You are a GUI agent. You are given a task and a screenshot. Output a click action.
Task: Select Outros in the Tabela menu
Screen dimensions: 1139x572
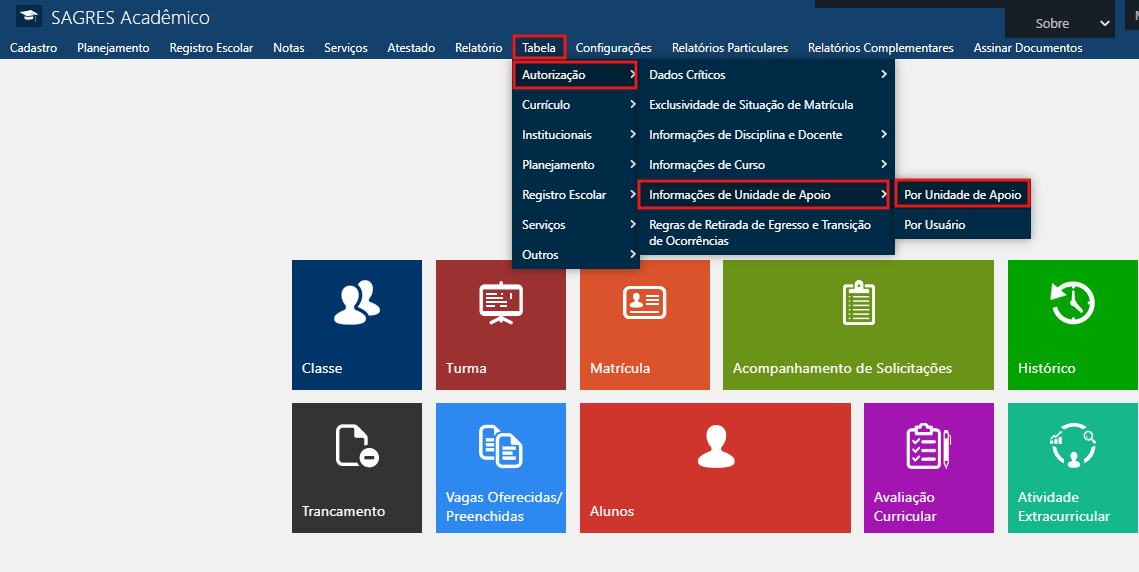(x=576, y=254)
